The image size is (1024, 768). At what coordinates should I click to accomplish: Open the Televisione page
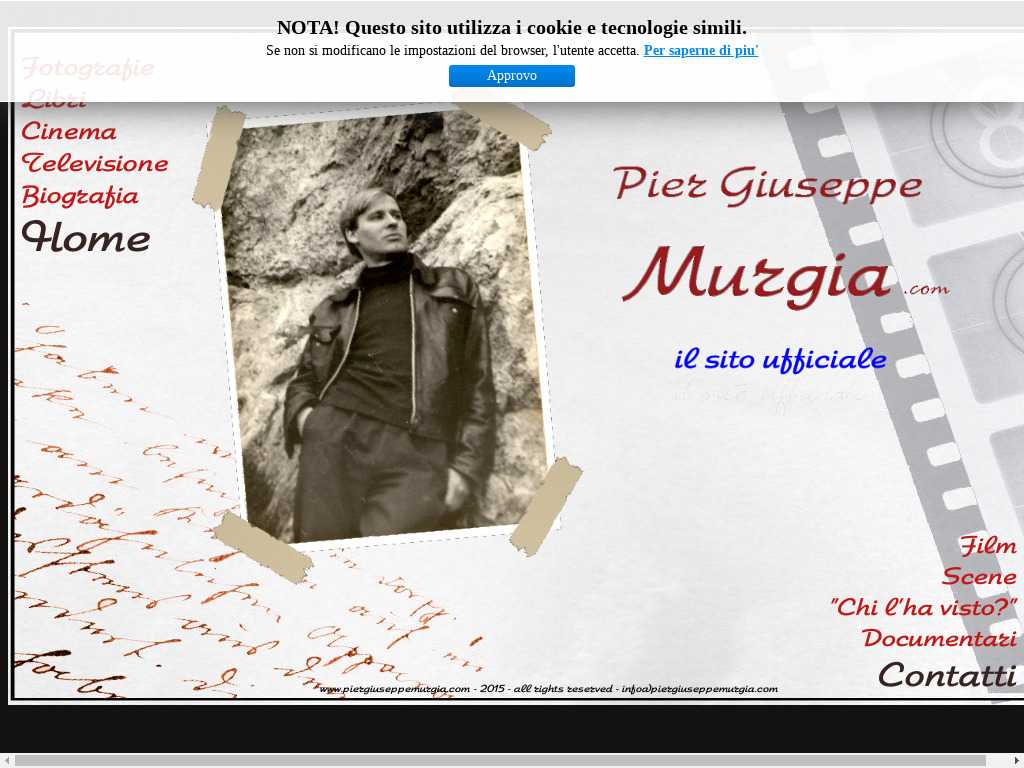tap(95, 163)
